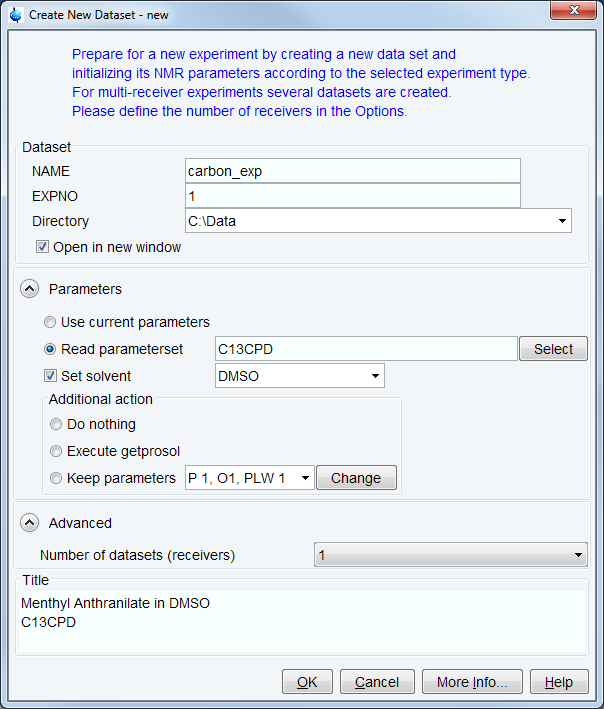Open the DMSO solvent dropdown
Viewport: 604px width, 709px height.
tap(375, 376)
